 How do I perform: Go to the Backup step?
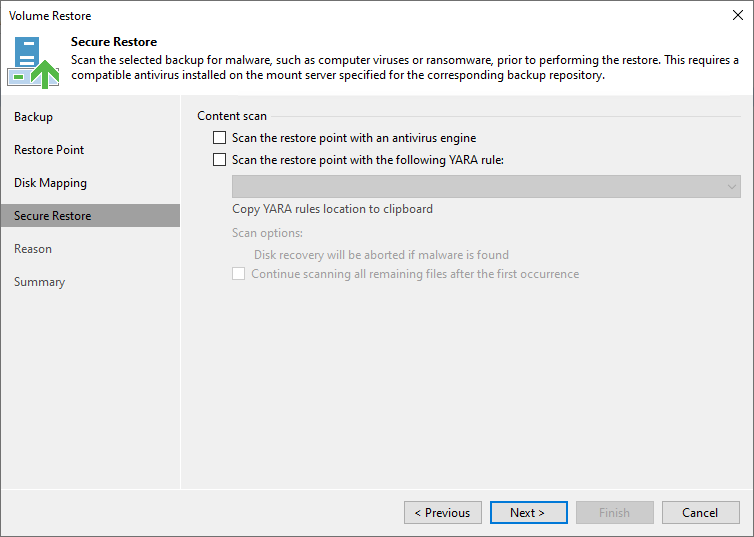33,117
